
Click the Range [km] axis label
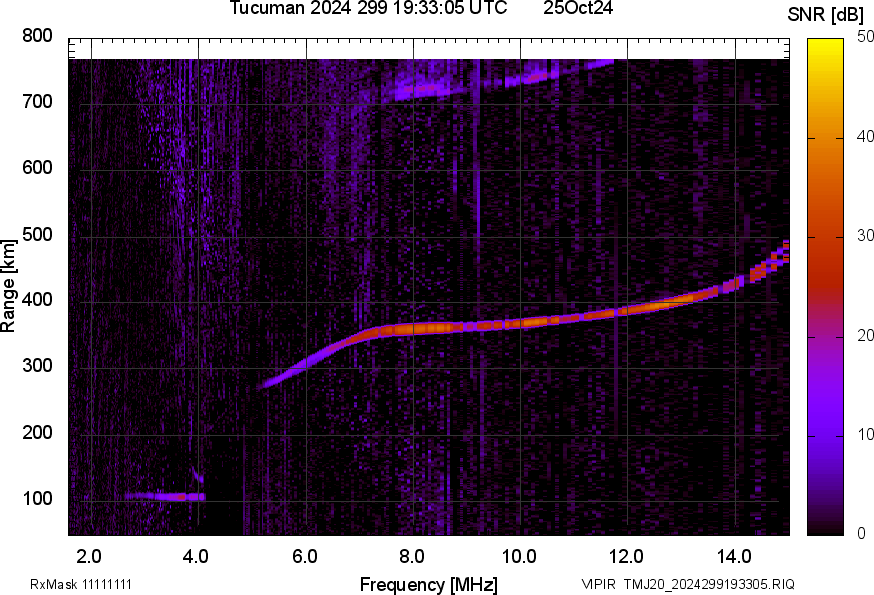[9, 287]
